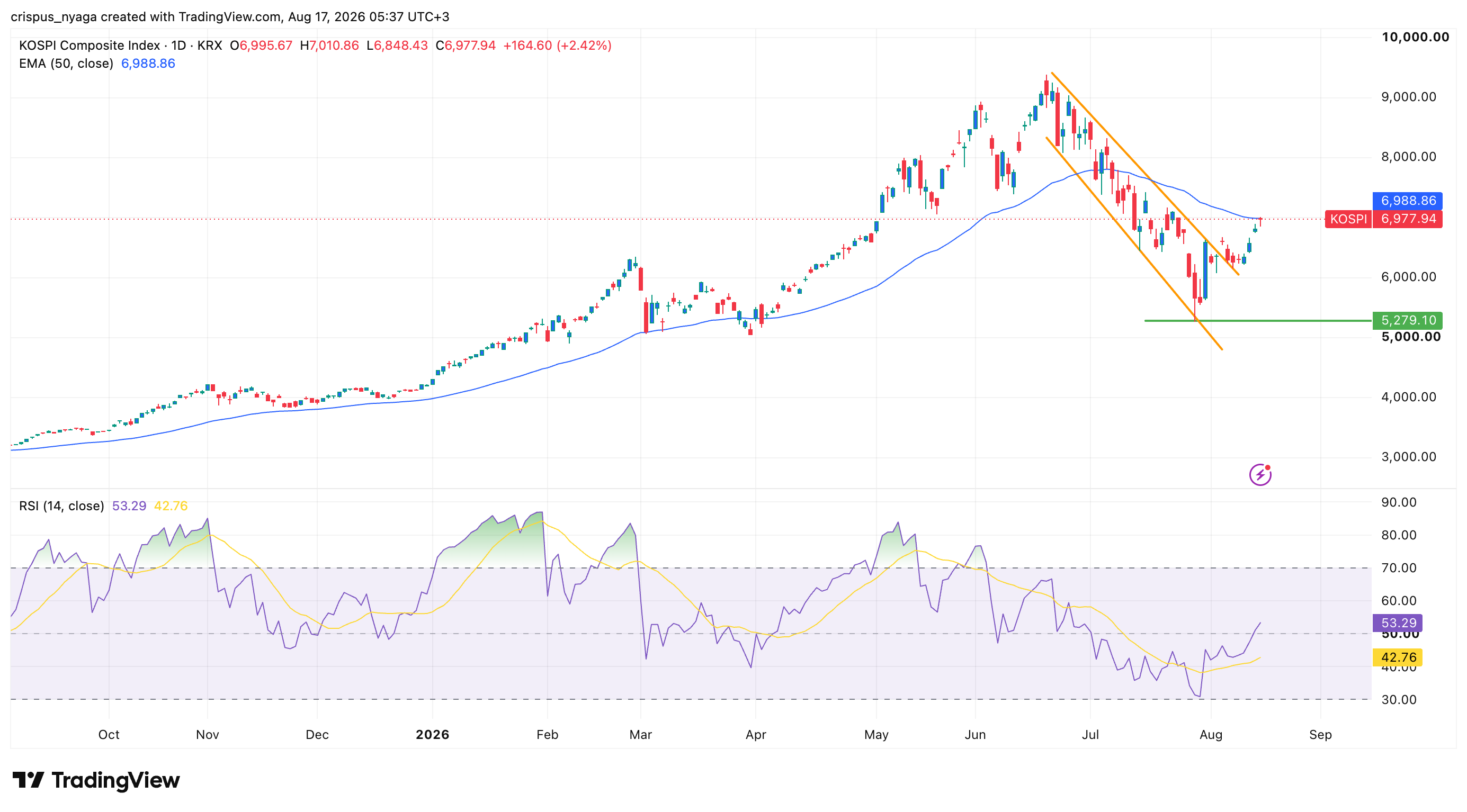The image size is (1467, 812).
Task: Click the Jul time axis label
Action: point(1090,735)
